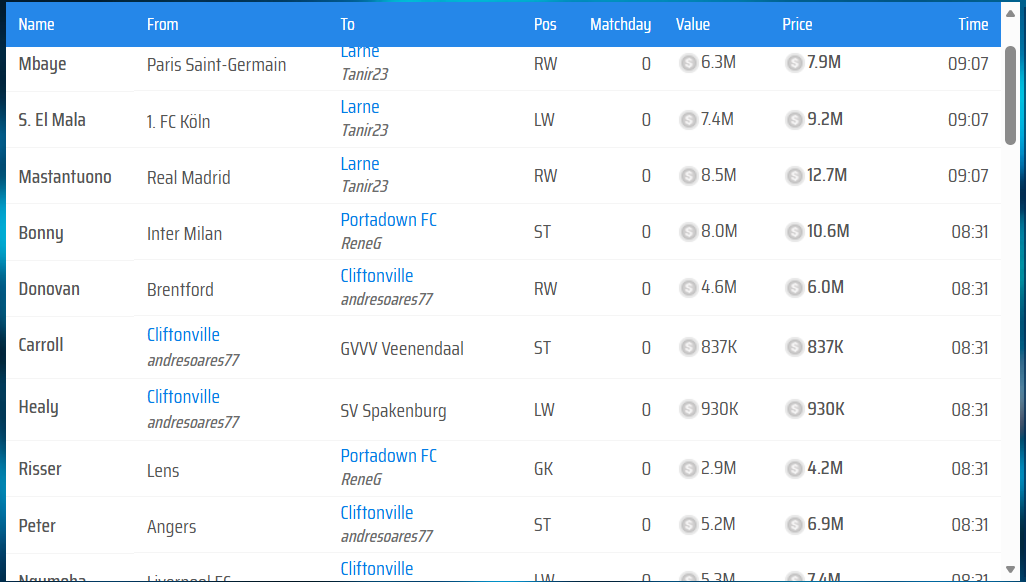
Task: Click the coin icon beside Healy's 930K value
Action: point(689,409)
